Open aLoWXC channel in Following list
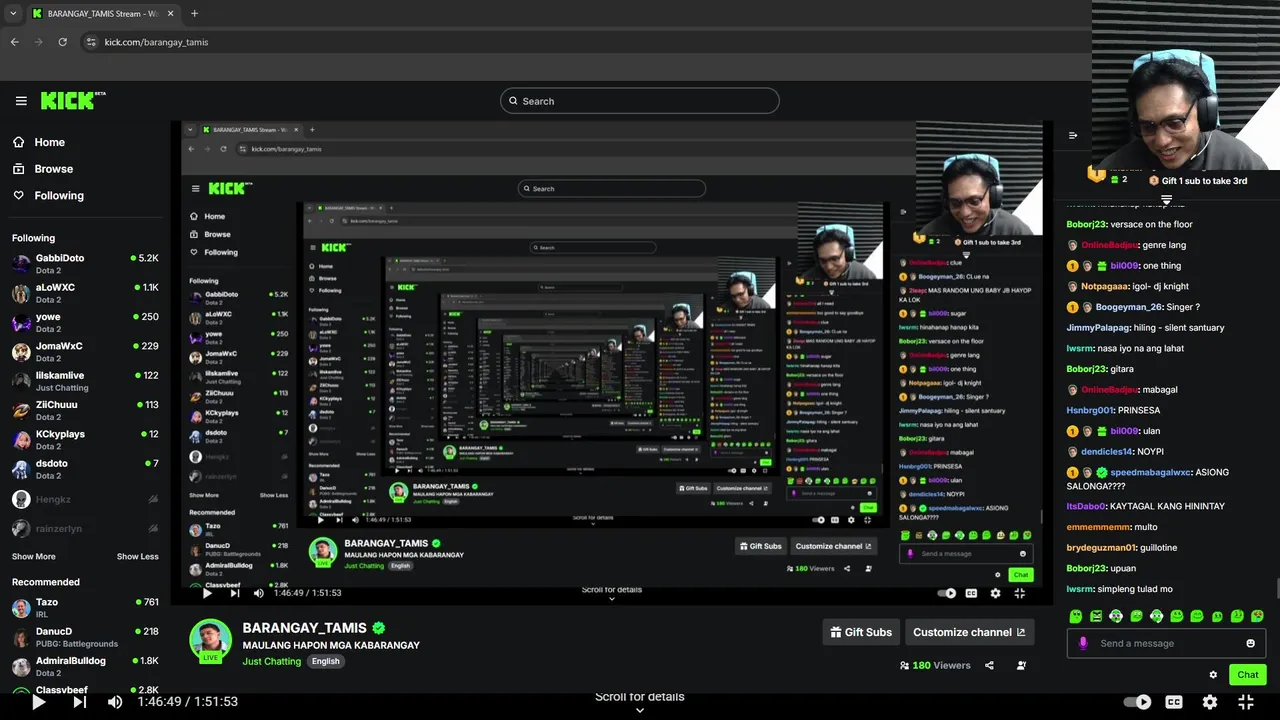1280x720 pixels. tap(85, 293)
